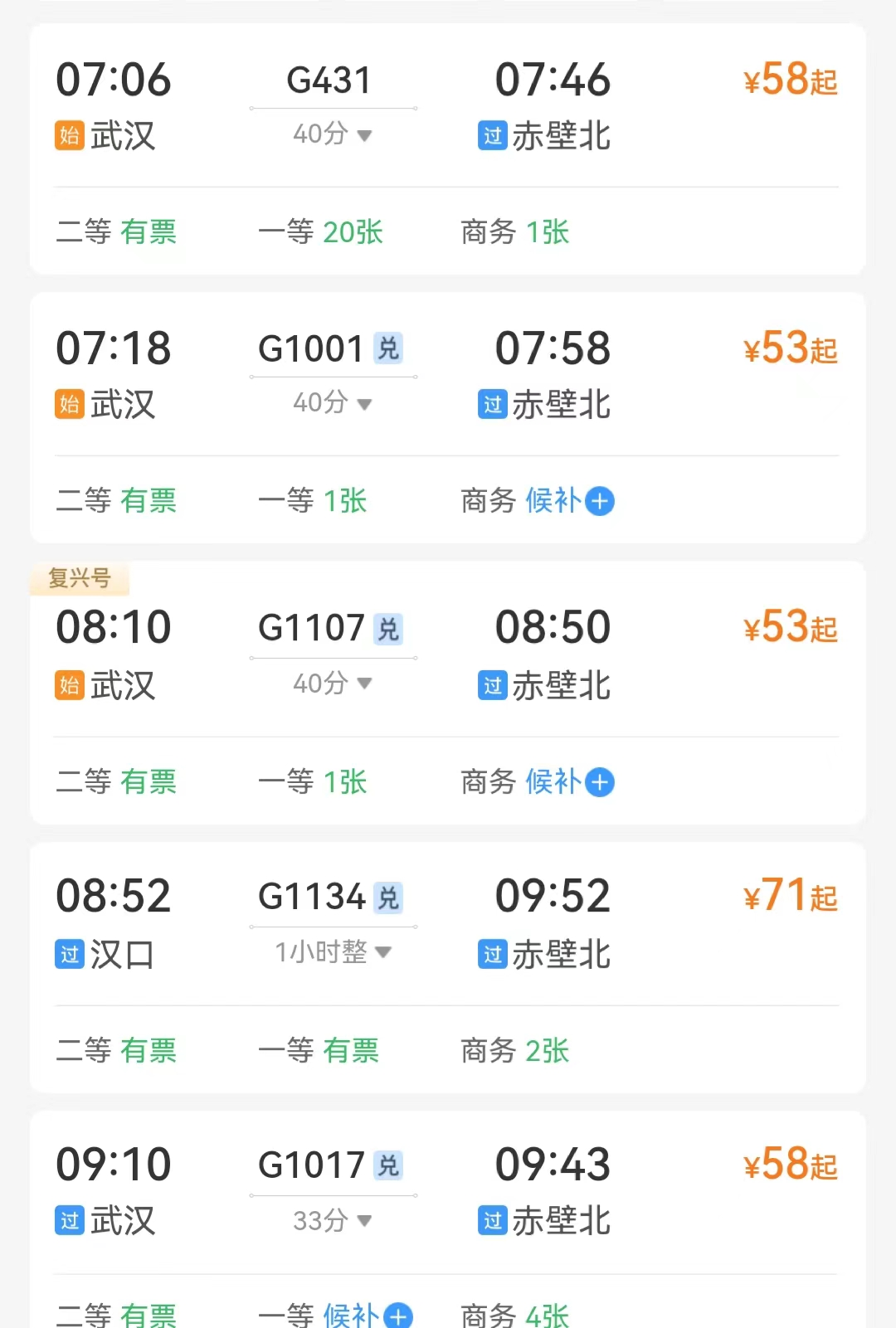Image resolution: width=896 pixels, height=1328 pixels.
Task: Tap the 候补 plus icon for G1107 商务
Action: (x=599, y=782)
